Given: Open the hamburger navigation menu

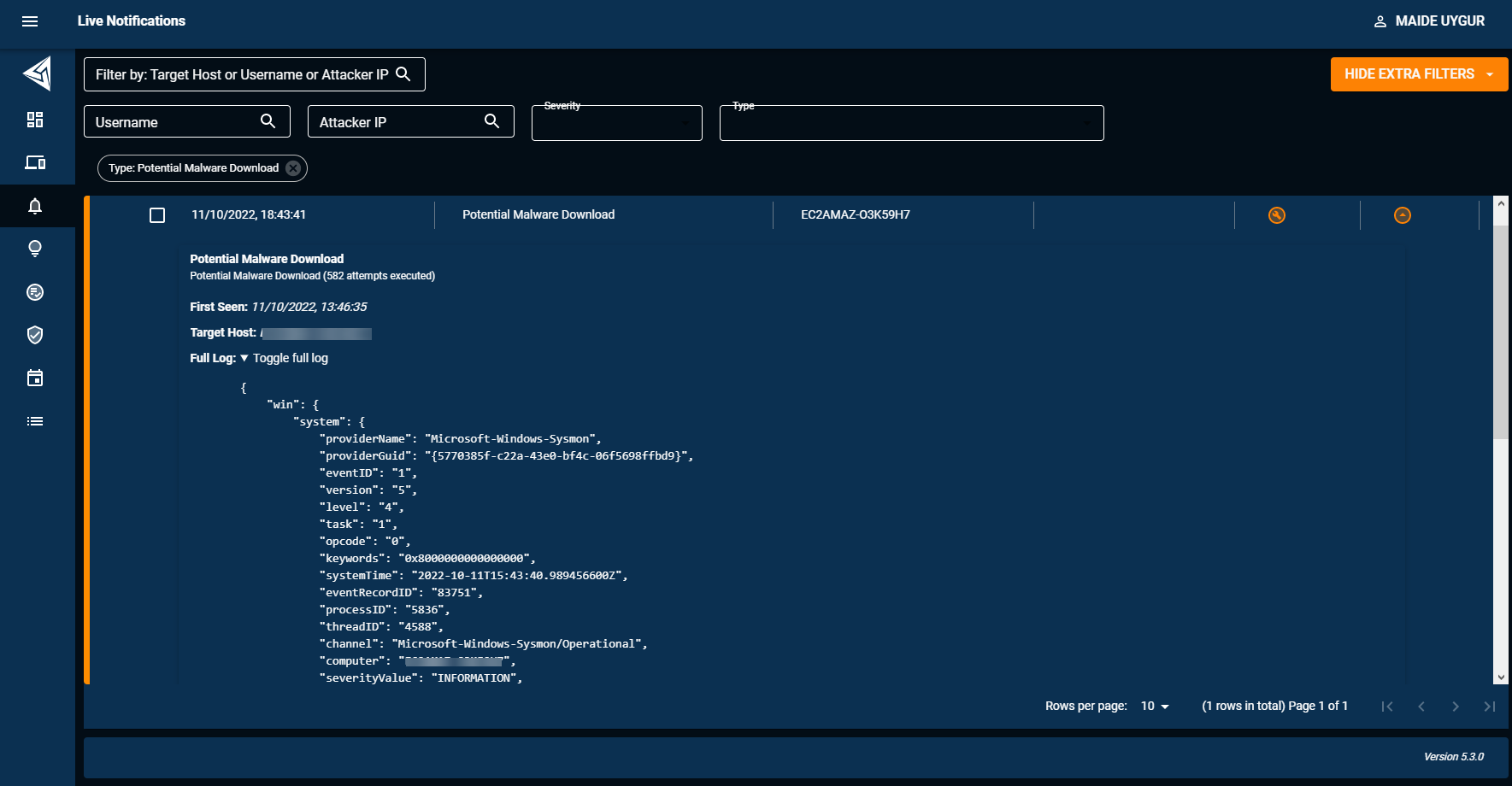Looking at the screenshot, I should click(30, 21).
